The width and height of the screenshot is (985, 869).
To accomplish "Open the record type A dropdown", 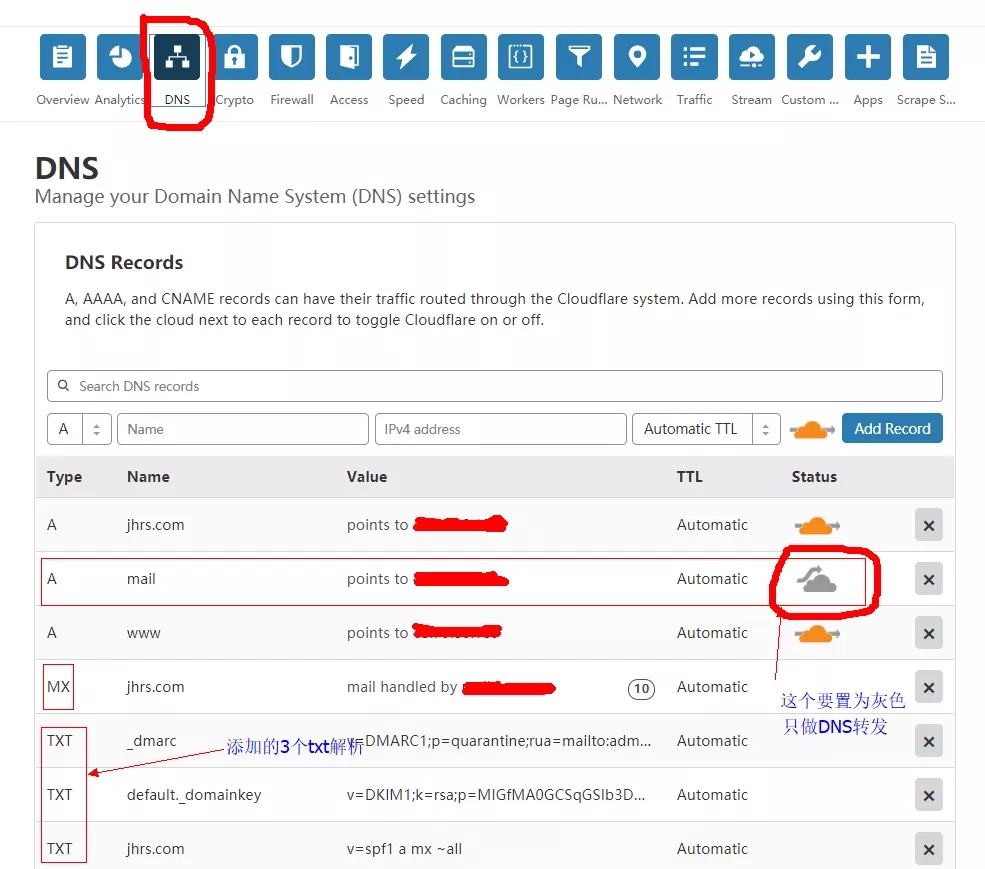I will [79, 429].
